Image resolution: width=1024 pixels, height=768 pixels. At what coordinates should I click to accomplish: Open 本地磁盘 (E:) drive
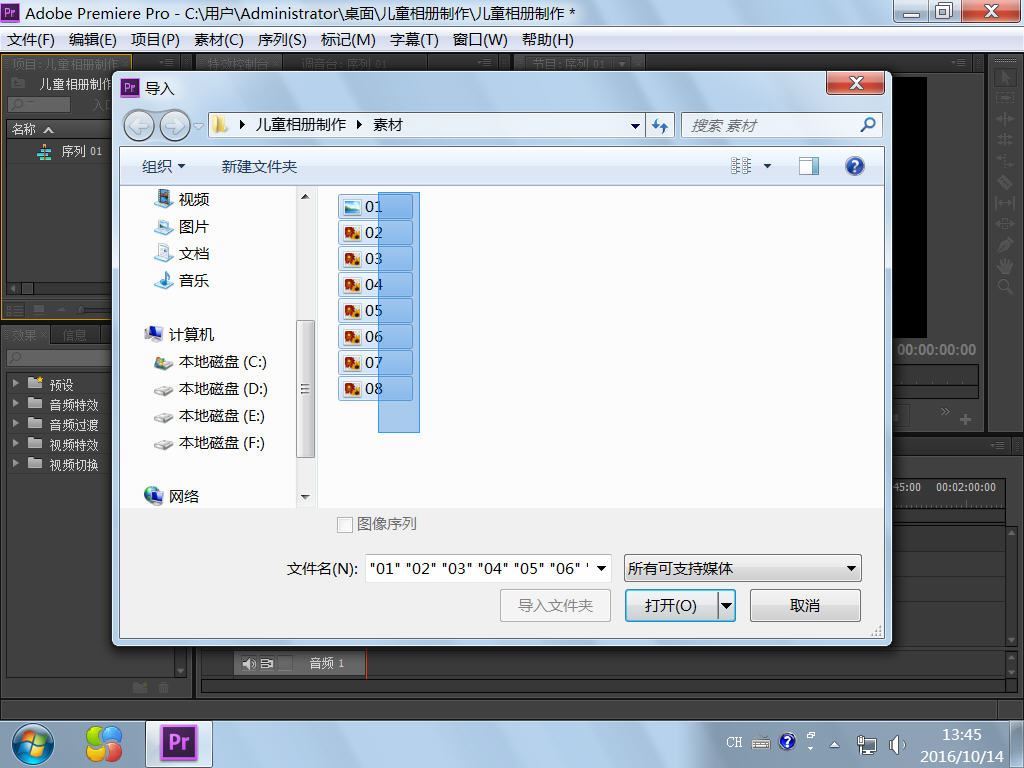pos(210,416)
